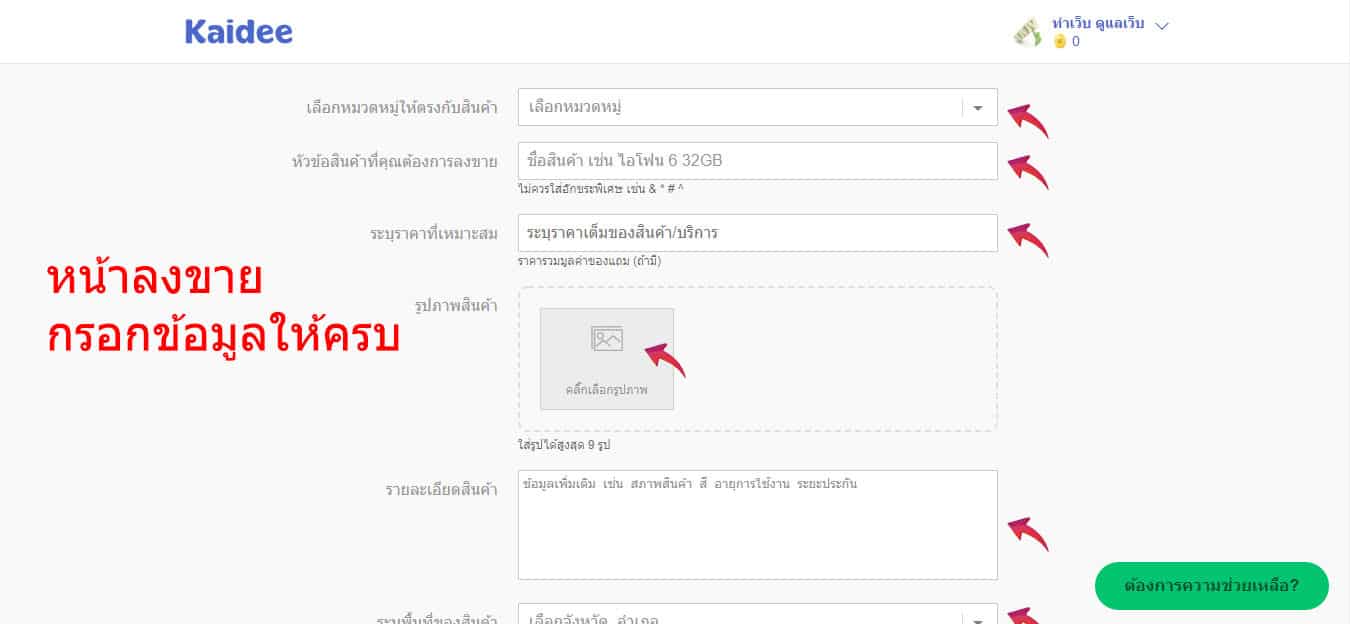
Task: Select the เลือกหมวดหมู่ category combo box
Action: (740, 108)
